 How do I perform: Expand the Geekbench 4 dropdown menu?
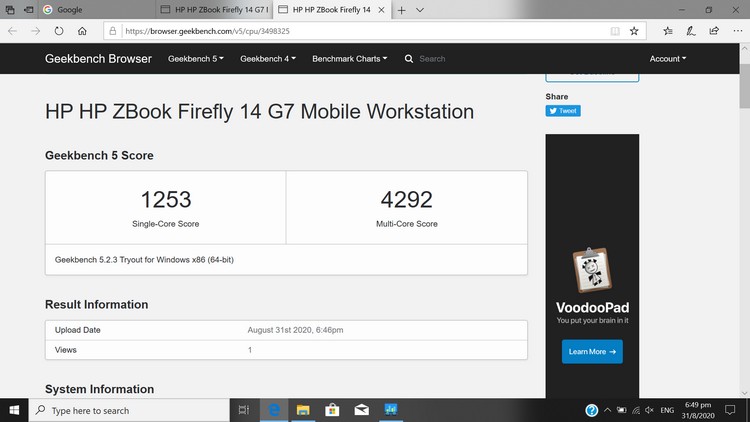[268, 59]
